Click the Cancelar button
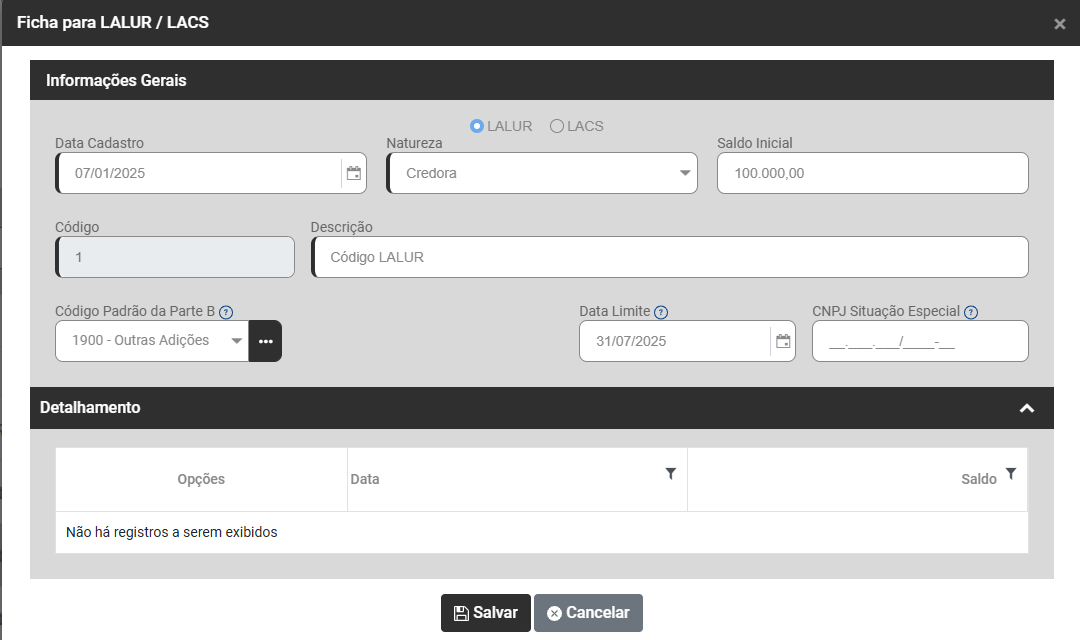 click(588, 613)
